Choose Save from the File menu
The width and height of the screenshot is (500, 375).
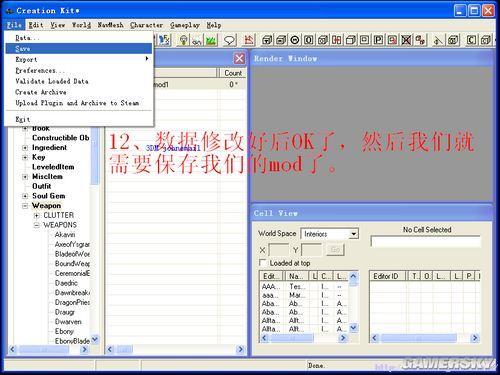[79, 49]
